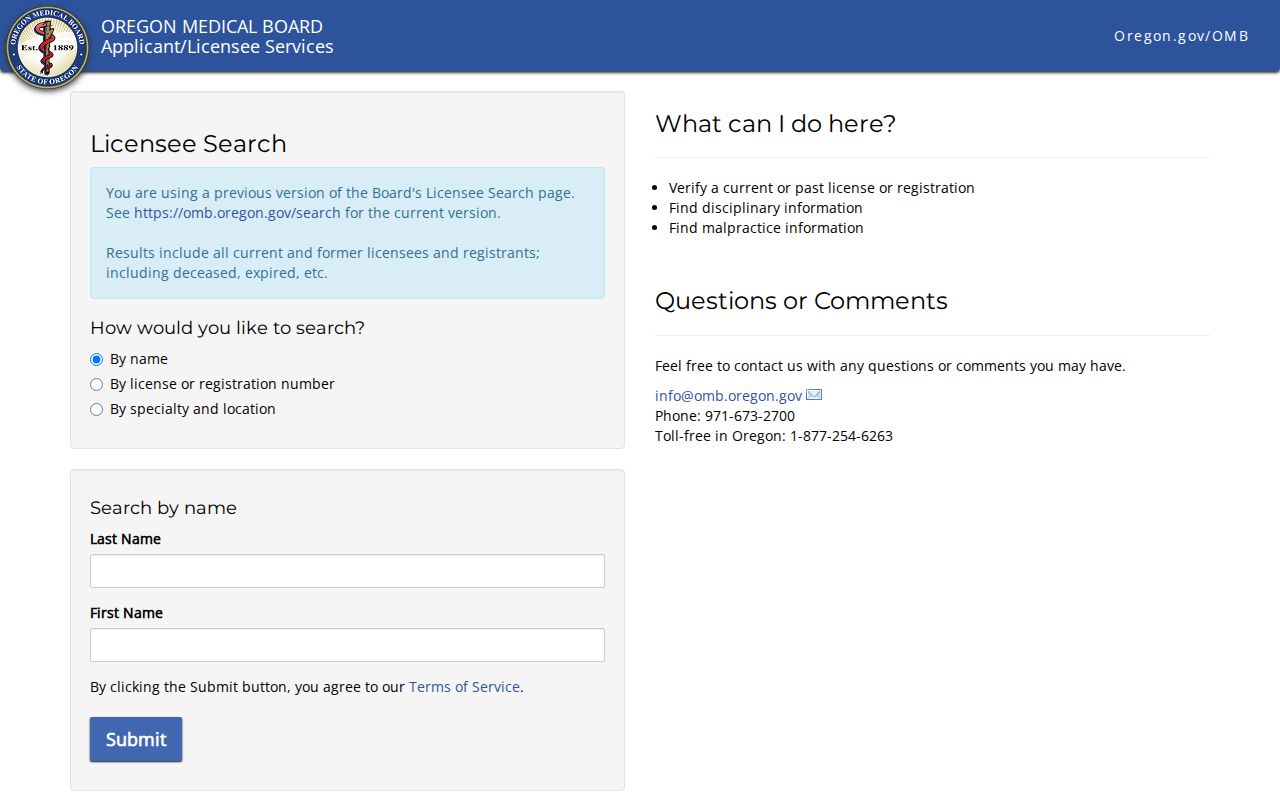This screenshot has height=800, width=1280.
Task: Click 'Verify a current or past license' item
Action: coord(821,188)
